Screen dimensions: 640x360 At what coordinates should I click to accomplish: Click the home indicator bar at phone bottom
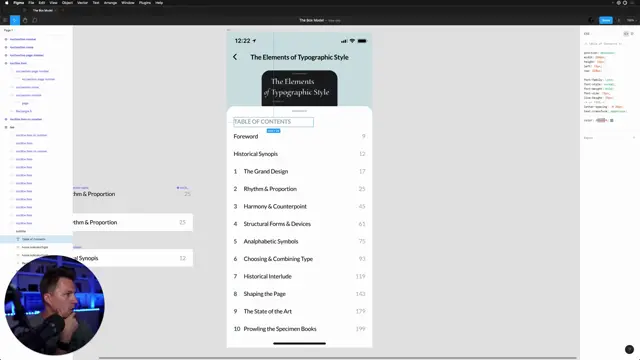[x=299, y=343]
